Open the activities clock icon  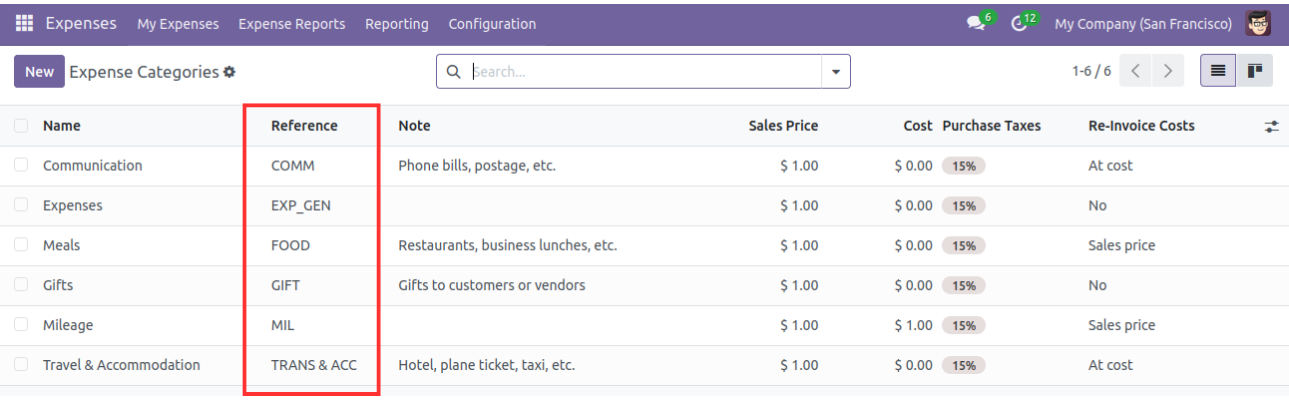1019,24
